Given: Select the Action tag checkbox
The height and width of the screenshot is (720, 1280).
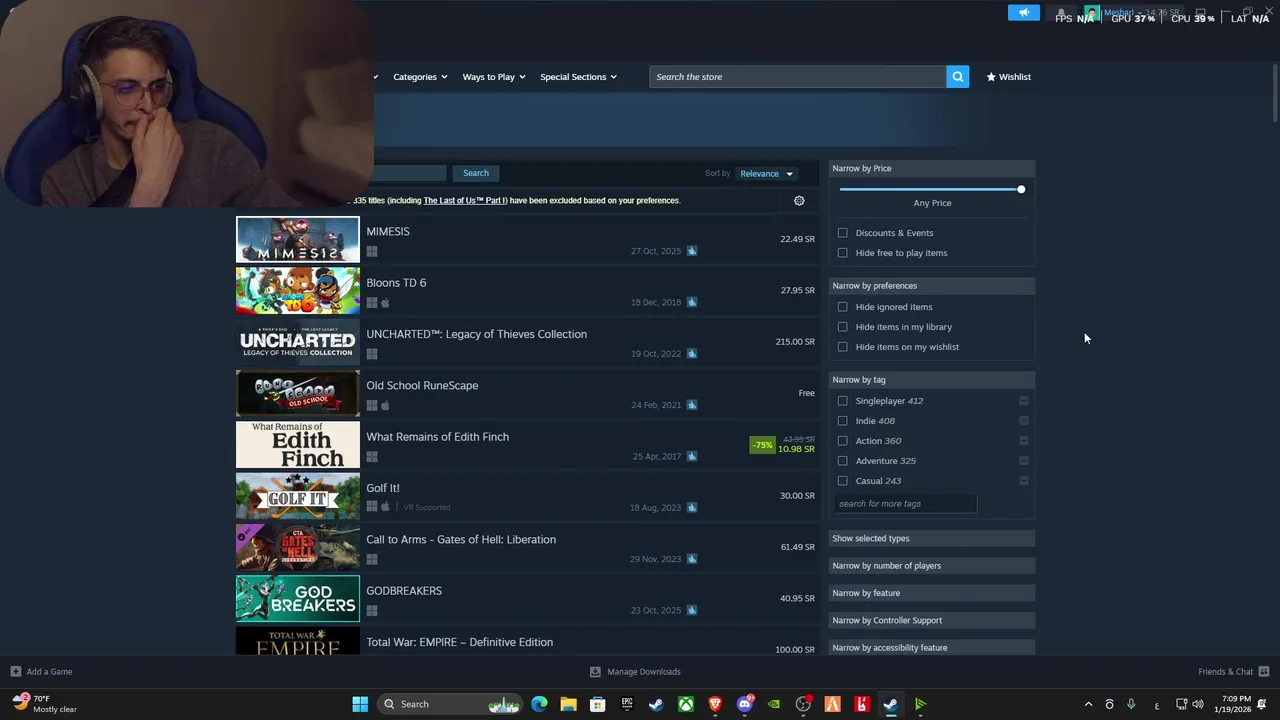Looking at the screenshot, I should (x=842, y=441).
